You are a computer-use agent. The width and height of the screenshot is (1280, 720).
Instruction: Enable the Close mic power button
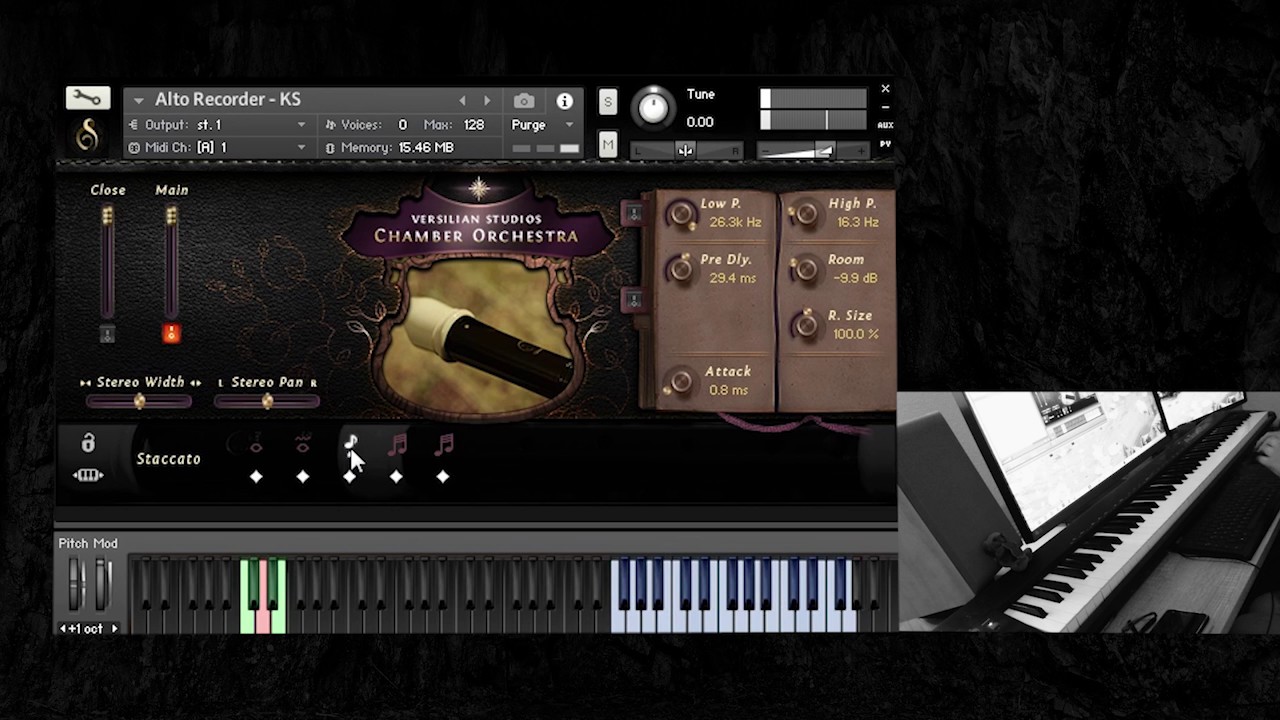(107, 333)
